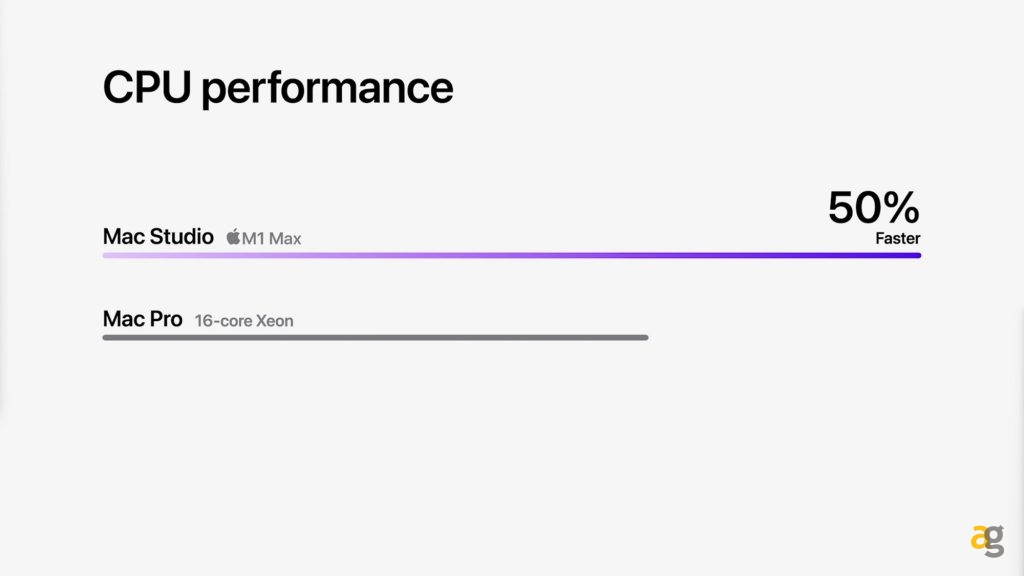Screen dimensions: 1024x576
Task: Click the "Mac Studio" label
Action: point(158,237)
